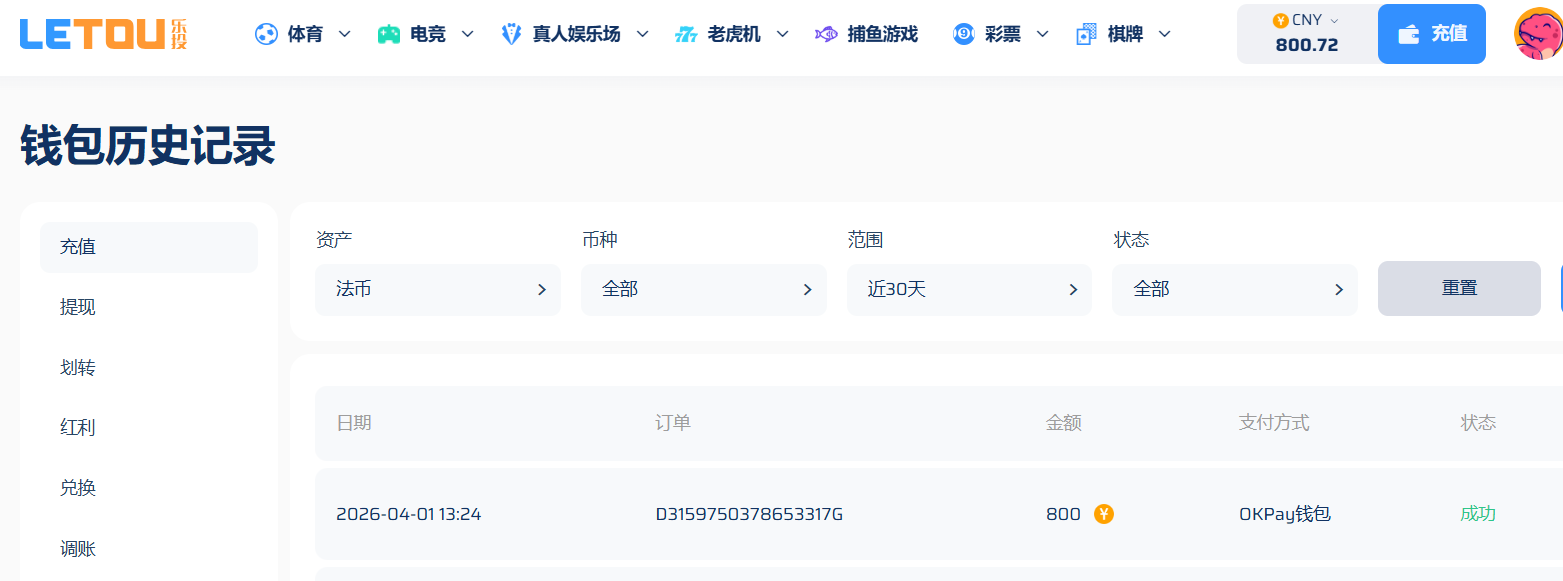
Task: Click the 777 slot machine icon
Action: point(686,34)
